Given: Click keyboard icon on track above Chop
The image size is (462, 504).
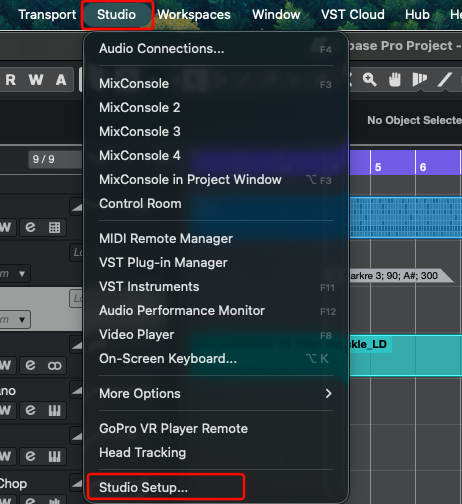Looking at the screenshot, I should (x=55, y=456).
